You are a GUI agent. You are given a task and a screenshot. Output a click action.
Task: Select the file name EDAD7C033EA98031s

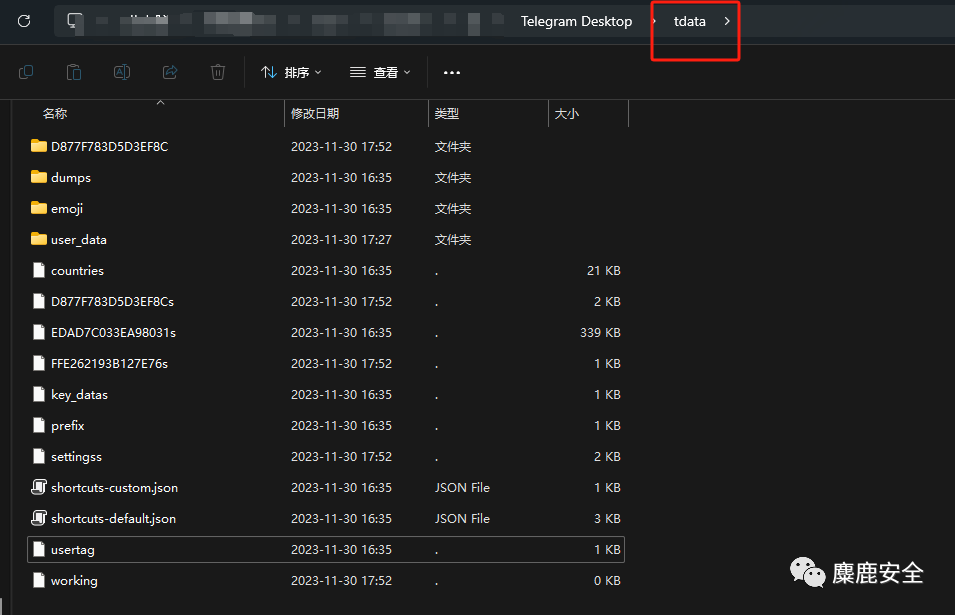click(113, 333)
